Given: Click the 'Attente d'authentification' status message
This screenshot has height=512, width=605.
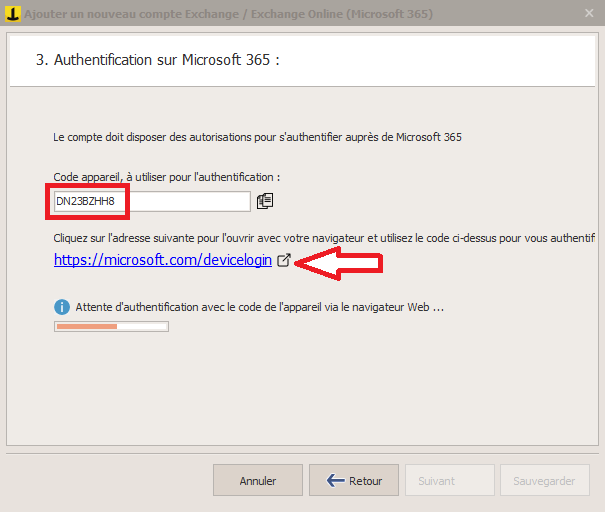Looking at the screenshot, I should click(x=260, y=307).
